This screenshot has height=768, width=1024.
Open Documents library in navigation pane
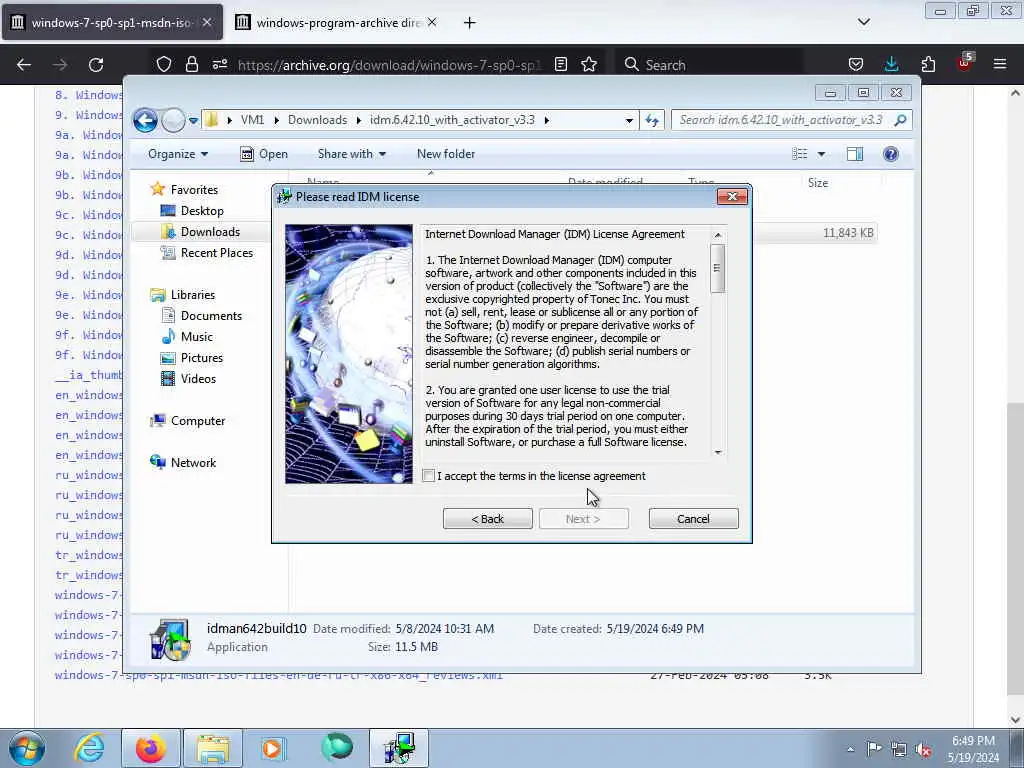tap(211, 315)
